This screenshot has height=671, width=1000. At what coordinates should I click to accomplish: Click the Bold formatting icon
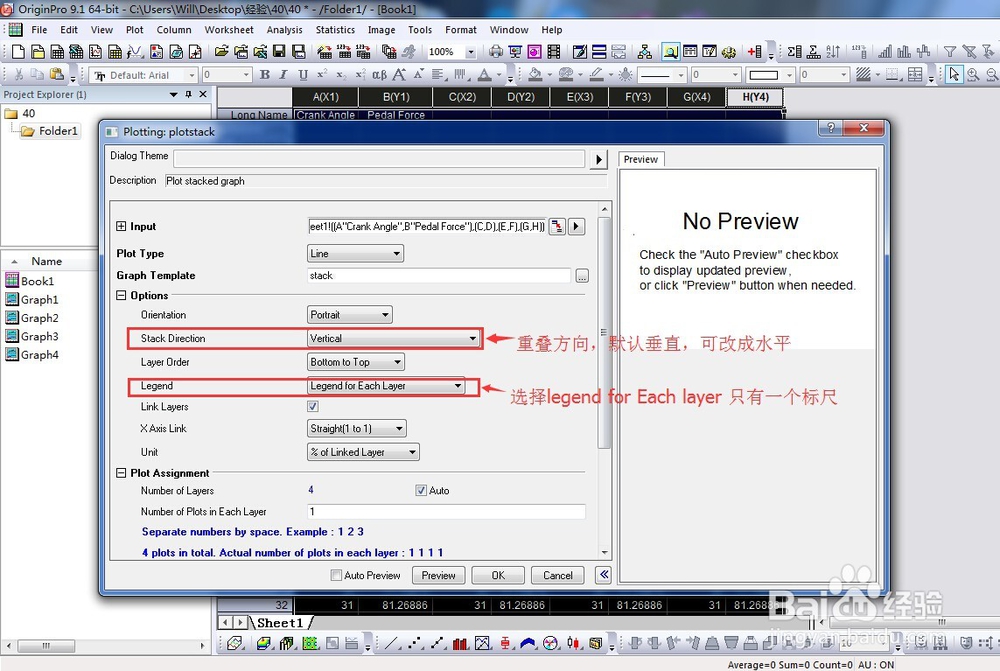(265, 75)
